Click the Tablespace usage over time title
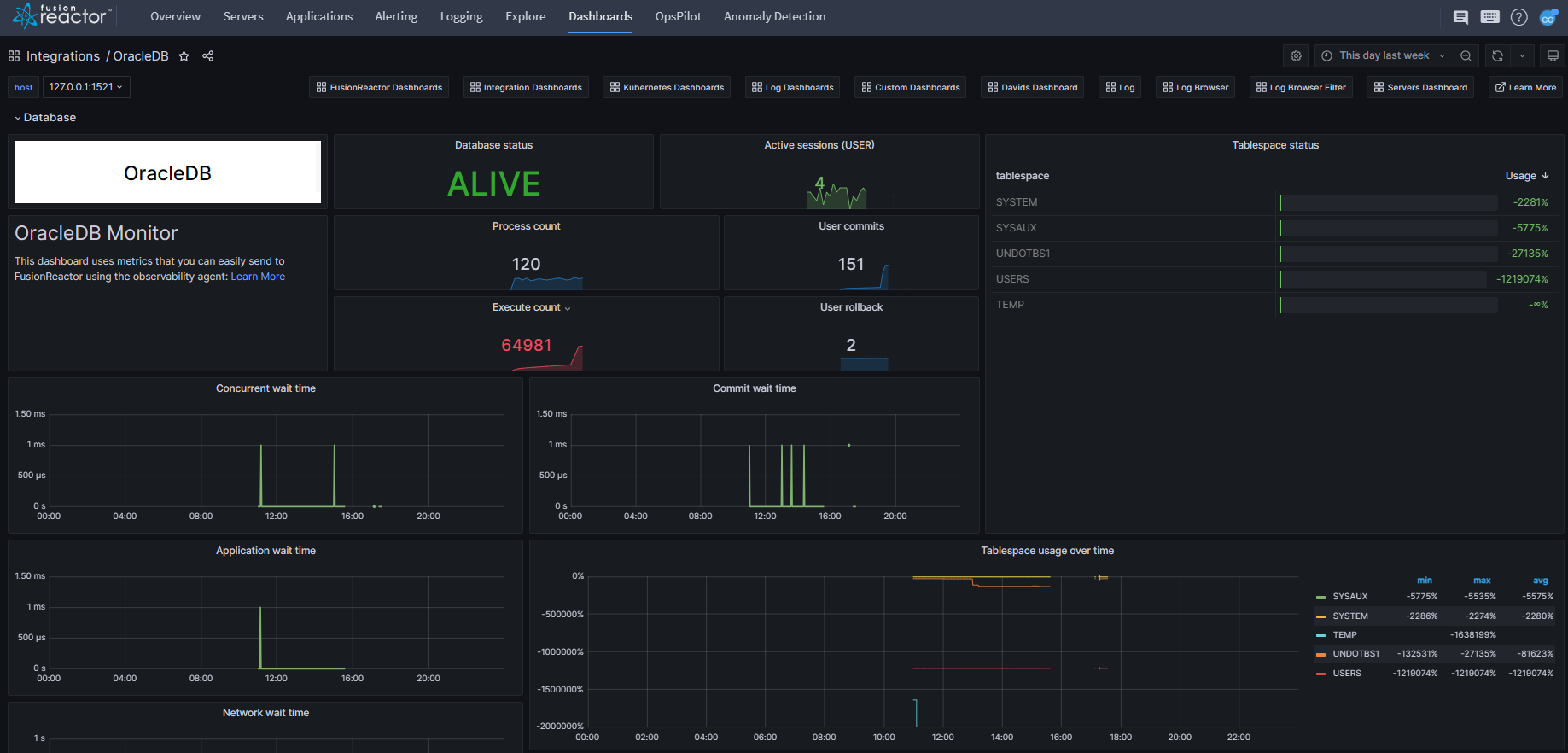 point(1047,551)
